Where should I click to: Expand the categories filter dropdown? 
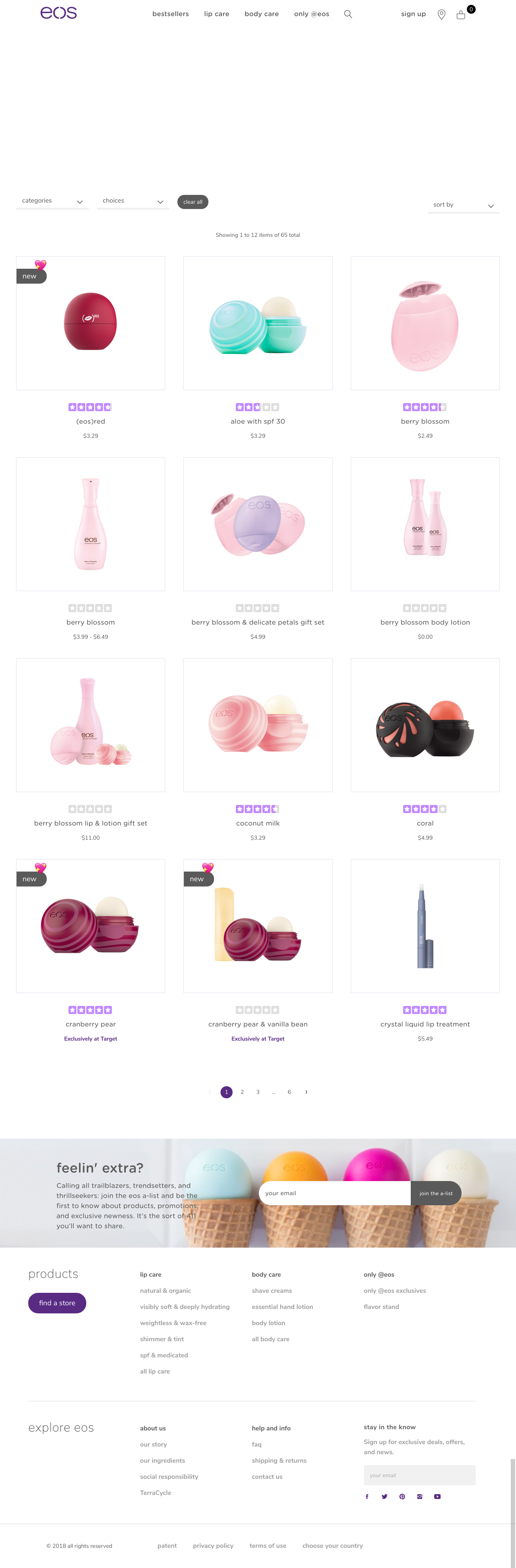[x=52, y=201]
